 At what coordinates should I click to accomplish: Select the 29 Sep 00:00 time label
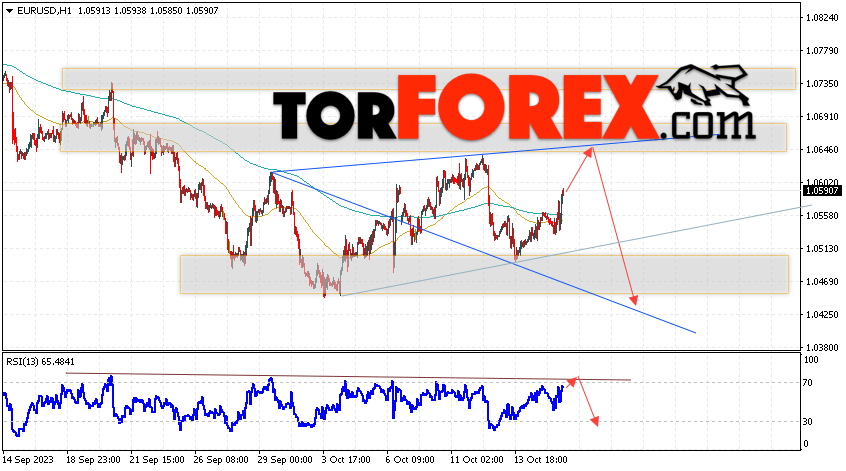[x=285, y=460]
